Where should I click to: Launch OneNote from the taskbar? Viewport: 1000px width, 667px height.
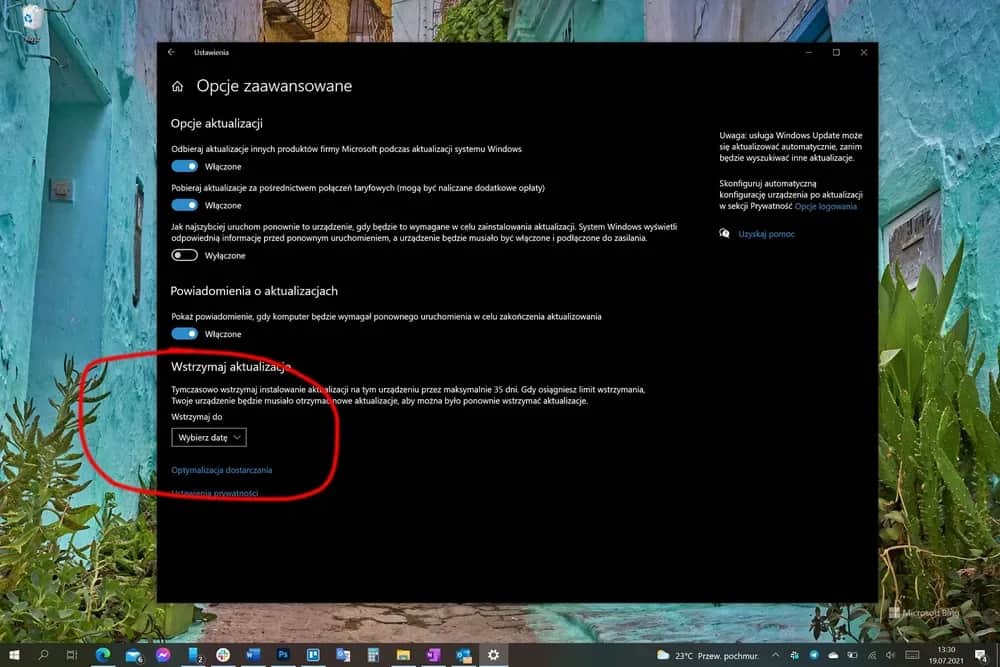[434, 656]
